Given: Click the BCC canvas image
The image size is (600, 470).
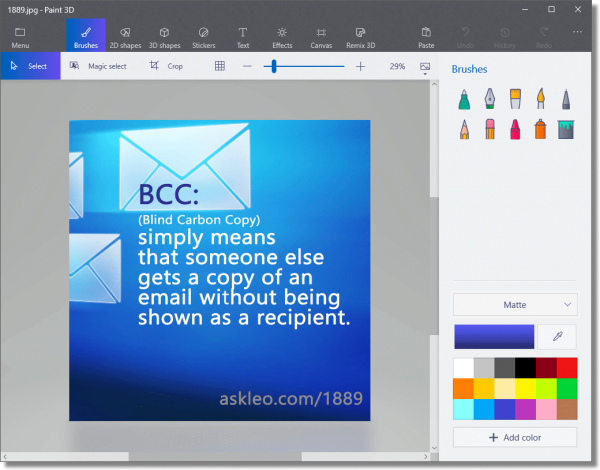Looking at the screenshot, I should click(x=220, y=270).
